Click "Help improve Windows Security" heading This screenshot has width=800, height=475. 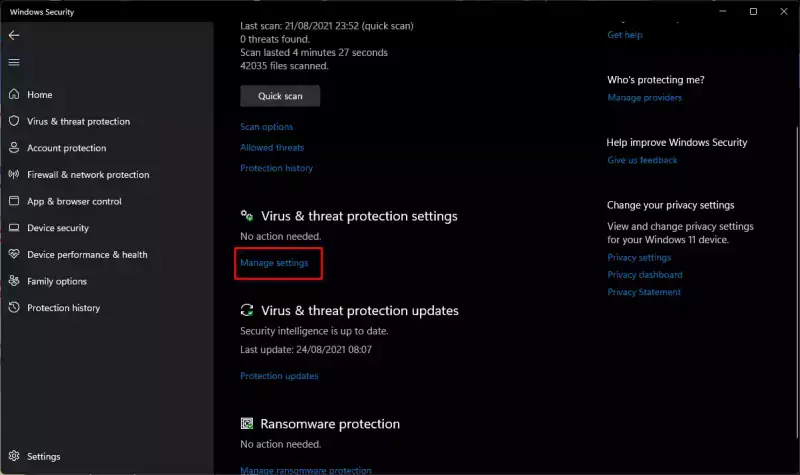(677, 142)
